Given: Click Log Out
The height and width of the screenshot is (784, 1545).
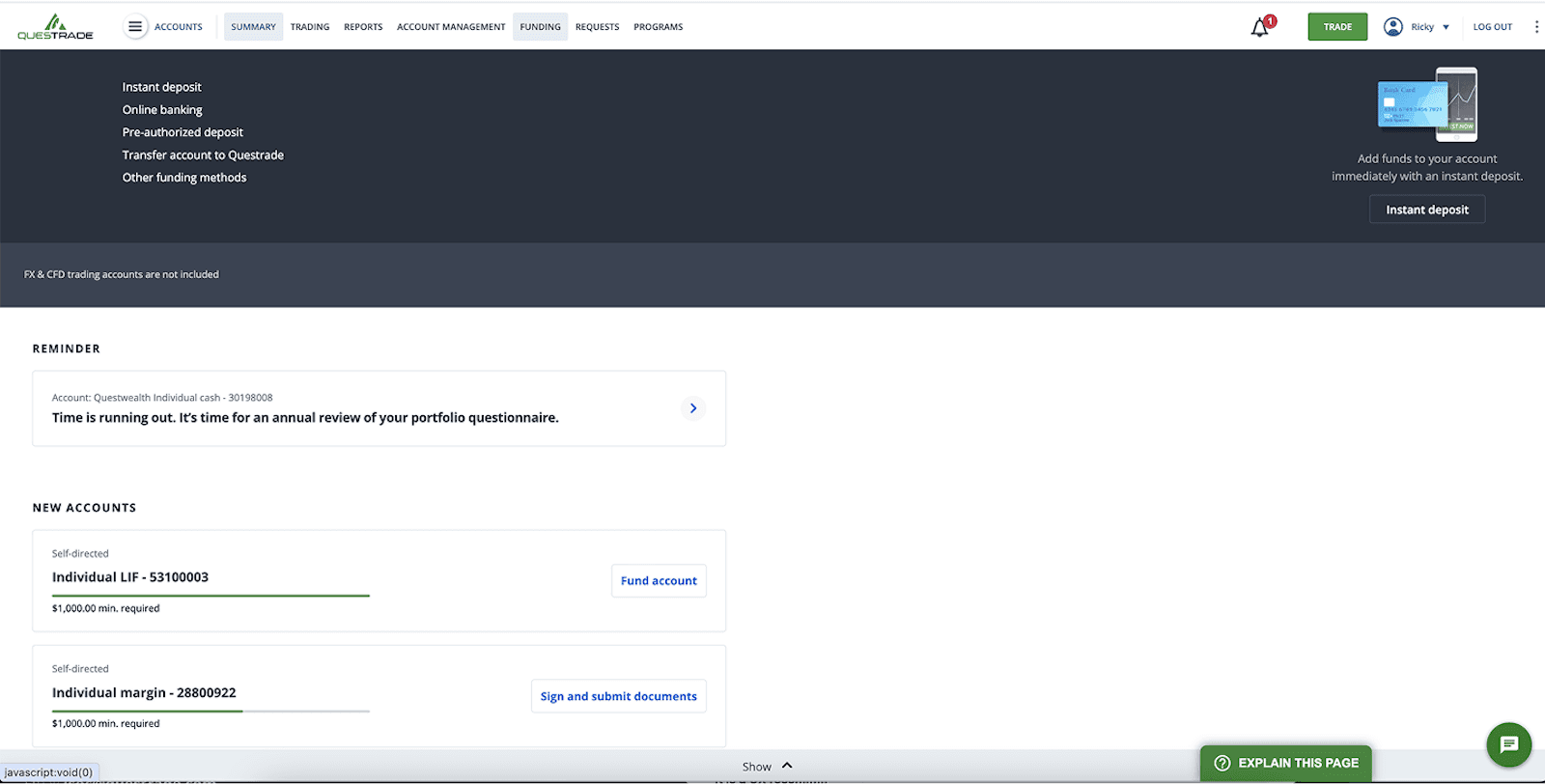Looking at the screenshot, I should coord(1493,27).
